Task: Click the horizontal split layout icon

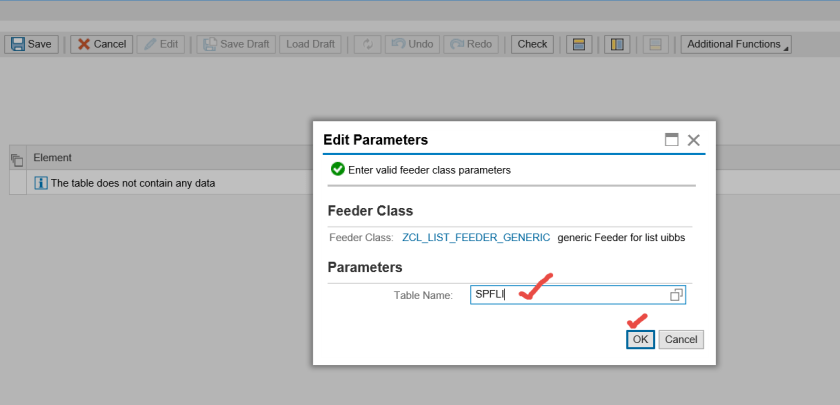Action: [577, 44]
